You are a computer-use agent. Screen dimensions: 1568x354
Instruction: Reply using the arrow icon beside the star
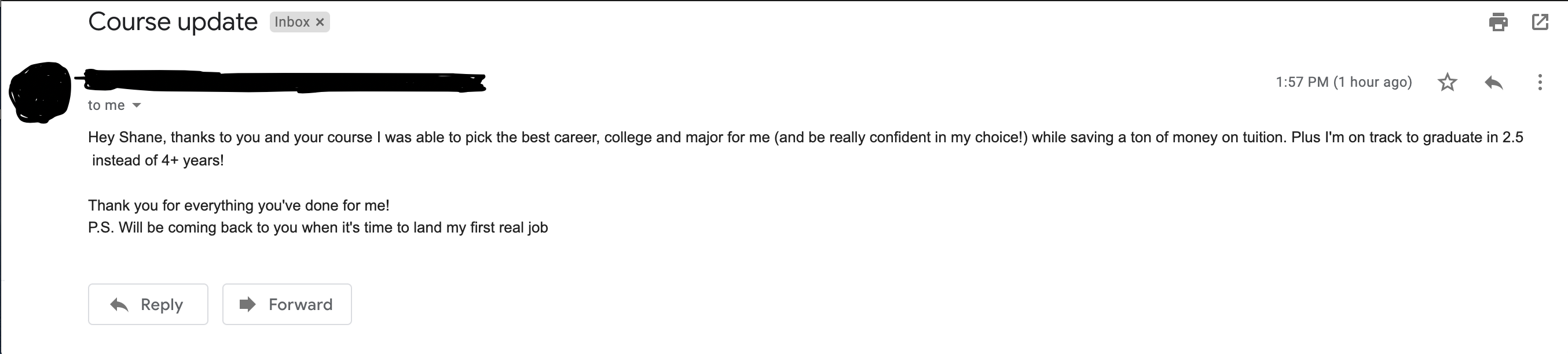pos(1494,82)
